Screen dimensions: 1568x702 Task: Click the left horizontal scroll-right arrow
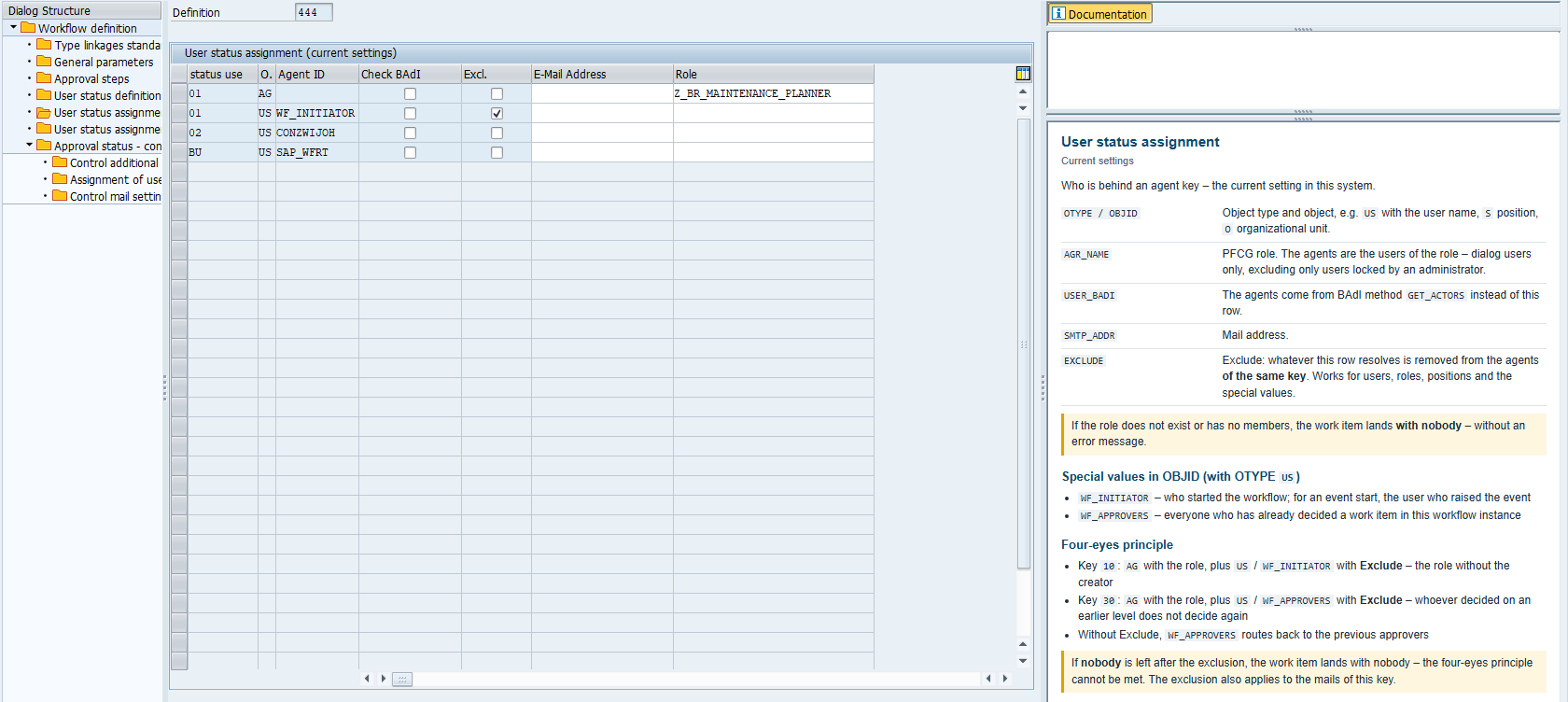point(384,679)
